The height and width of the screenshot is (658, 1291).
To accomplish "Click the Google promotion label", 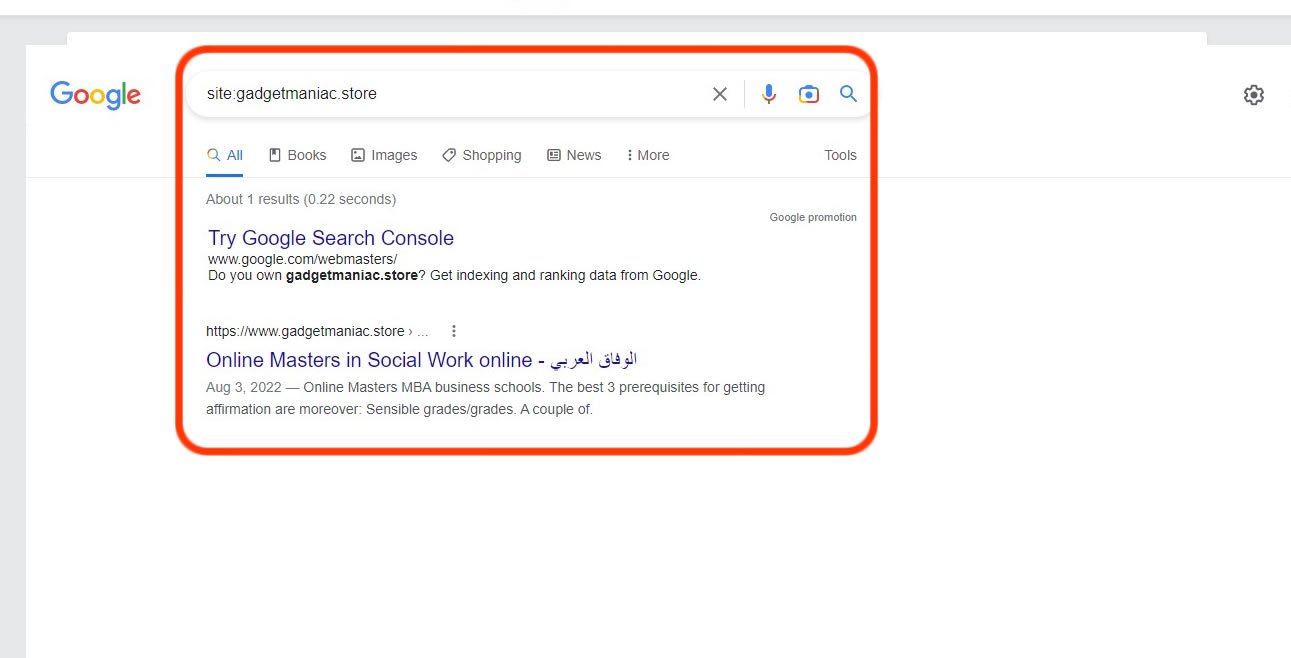I will 813,217.
